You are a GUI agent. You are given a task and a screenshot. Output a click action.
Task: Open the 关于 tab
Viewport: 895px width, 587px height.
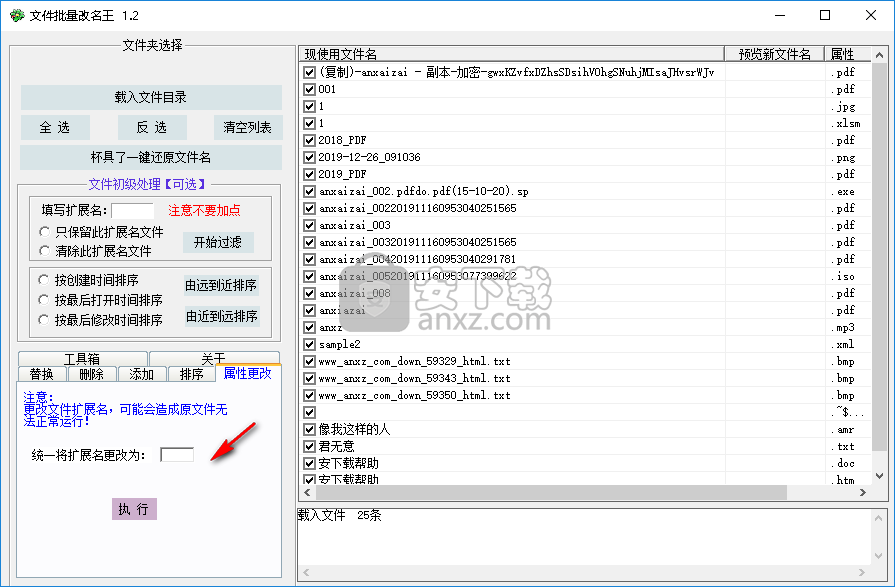pyautogui.click(x=214, y=359)
